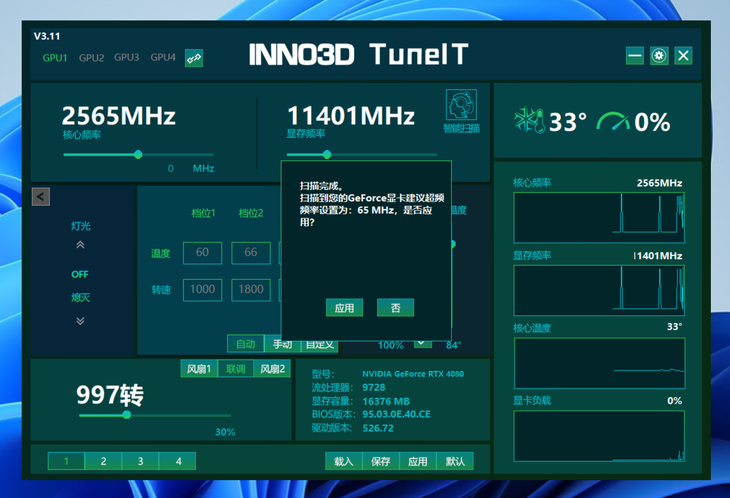
Task: Click bottom 应用 apply button
Action: 418,461
